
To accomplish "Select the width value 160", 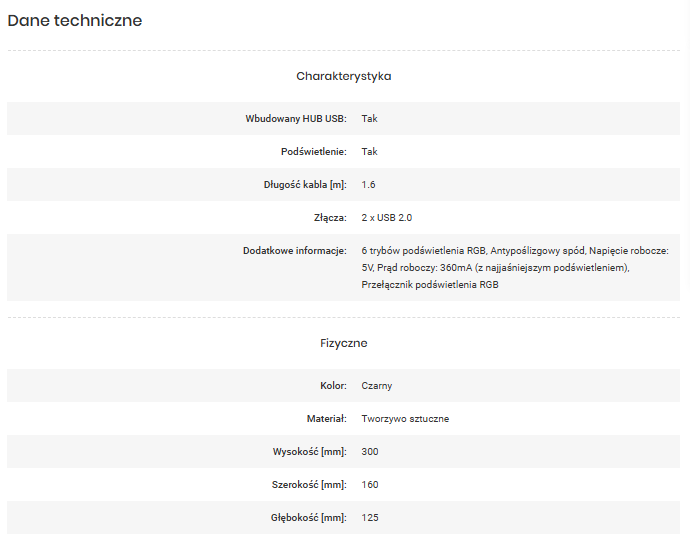I will coord(370,485).
